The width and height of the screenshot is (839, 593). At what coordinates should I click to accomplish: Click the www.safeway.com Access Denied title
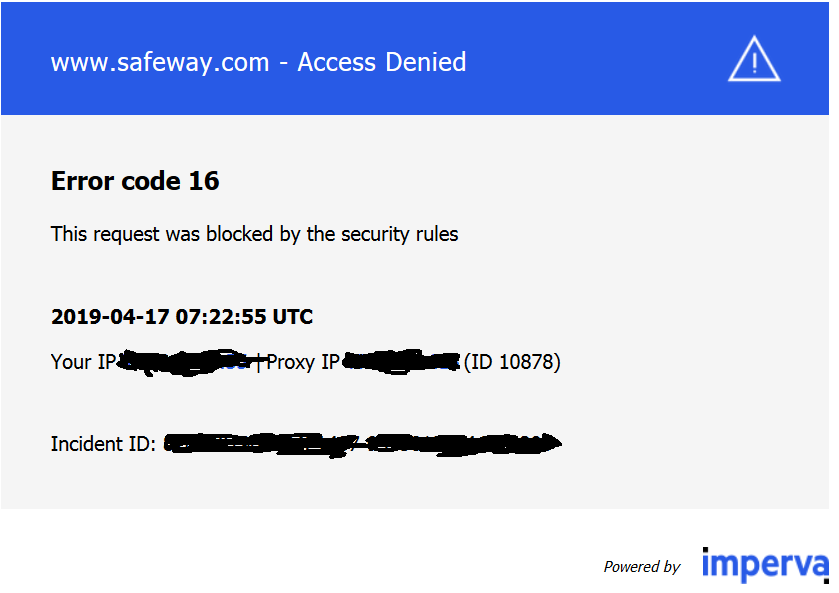(x=258, y=62)
